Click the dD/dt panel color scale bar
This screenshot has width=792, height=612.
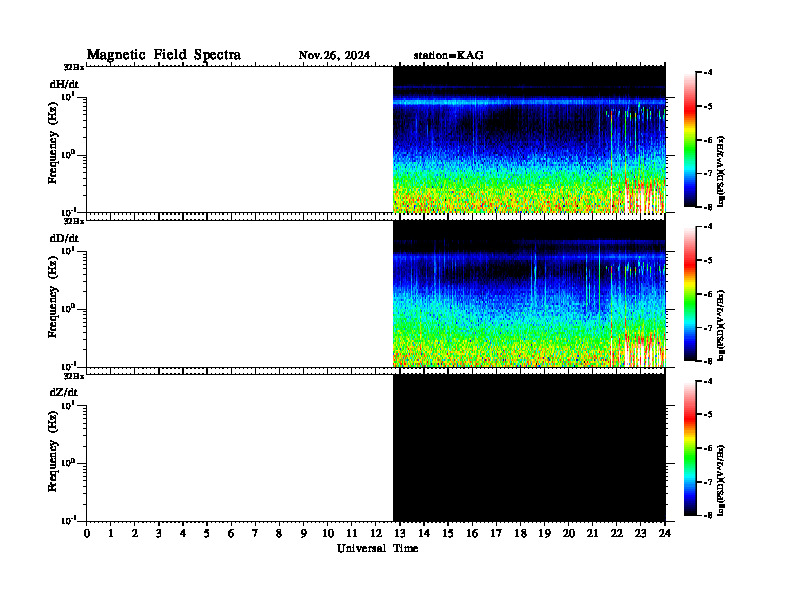(x=690, y=293)
